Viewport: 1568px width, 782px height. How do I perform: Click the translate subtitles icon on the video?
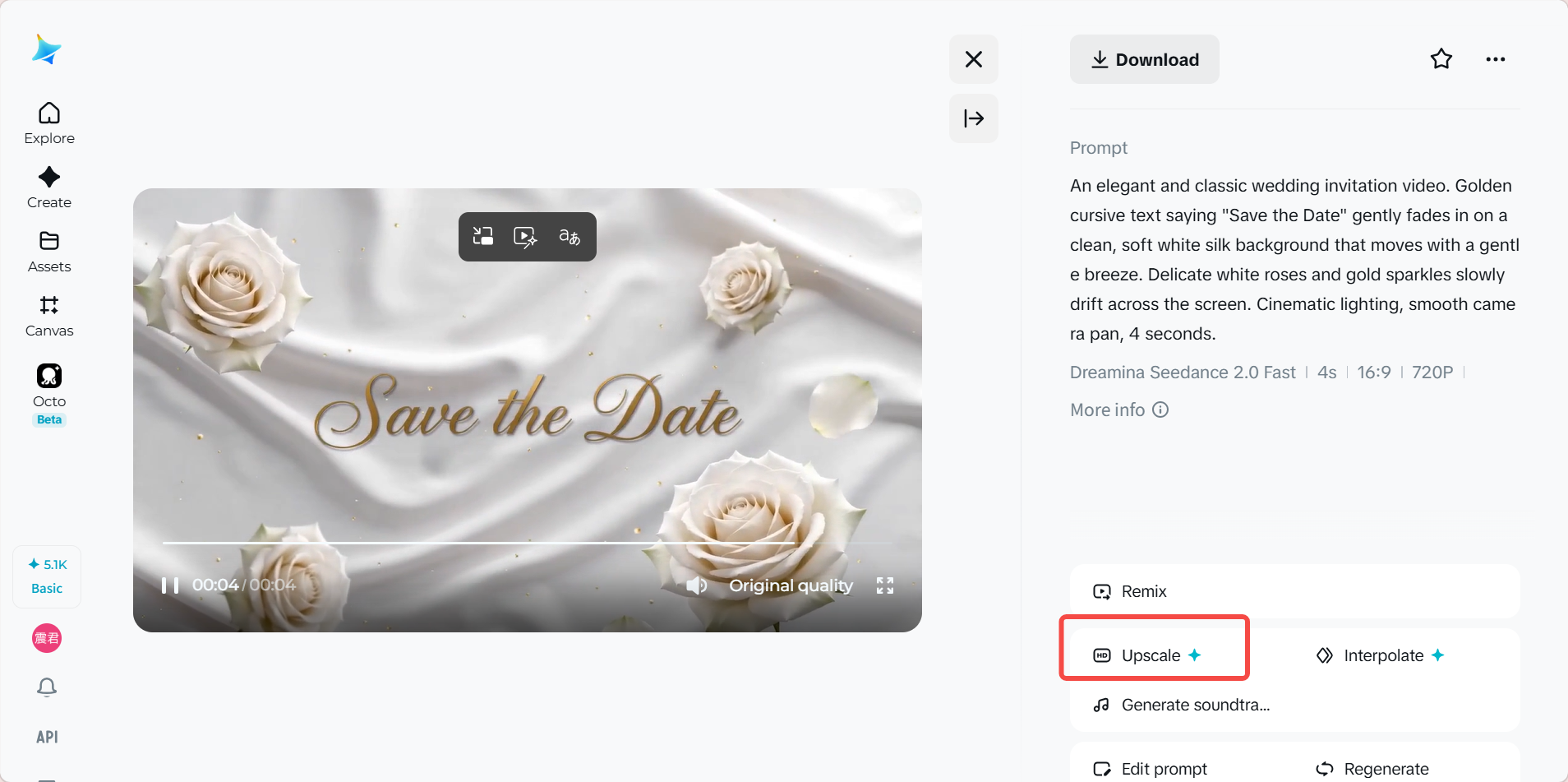coord(570,237)
